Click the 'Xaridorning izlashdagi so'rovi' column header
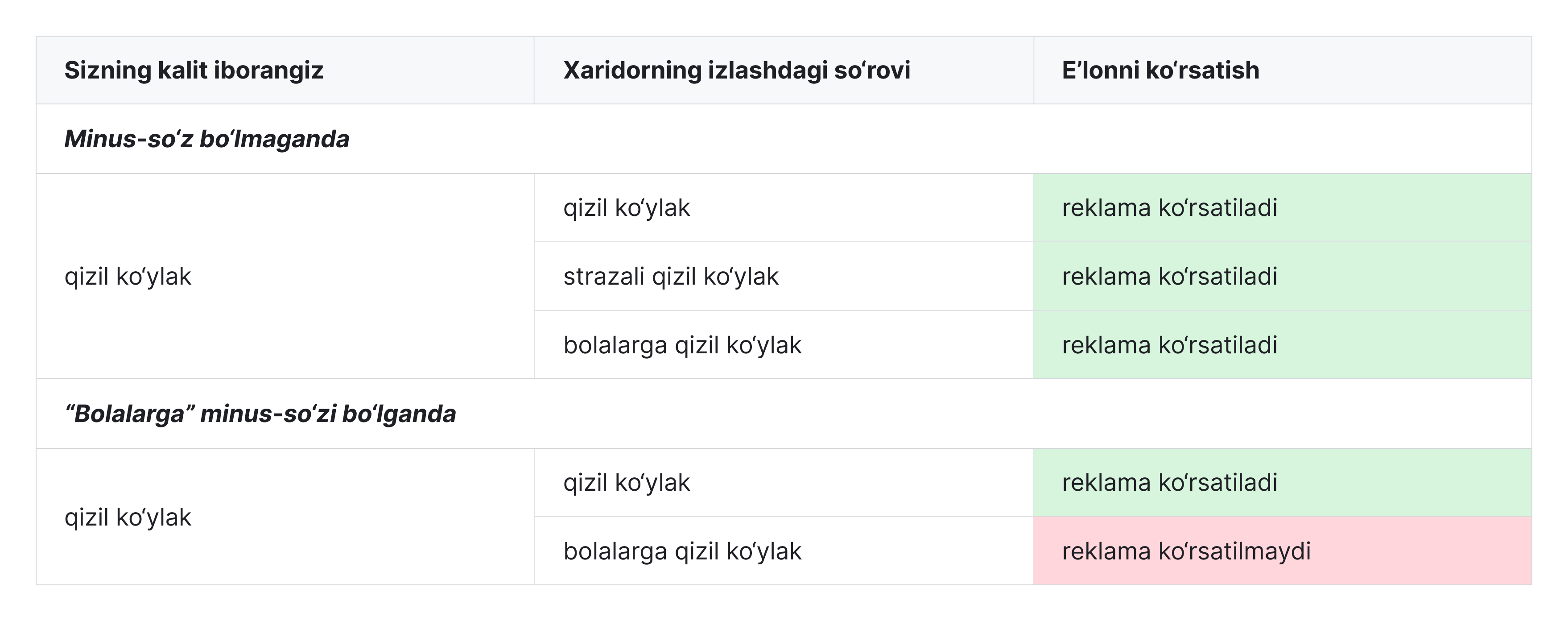The height and width of the screenshot is (621, 1568). (x=784, y=70)
